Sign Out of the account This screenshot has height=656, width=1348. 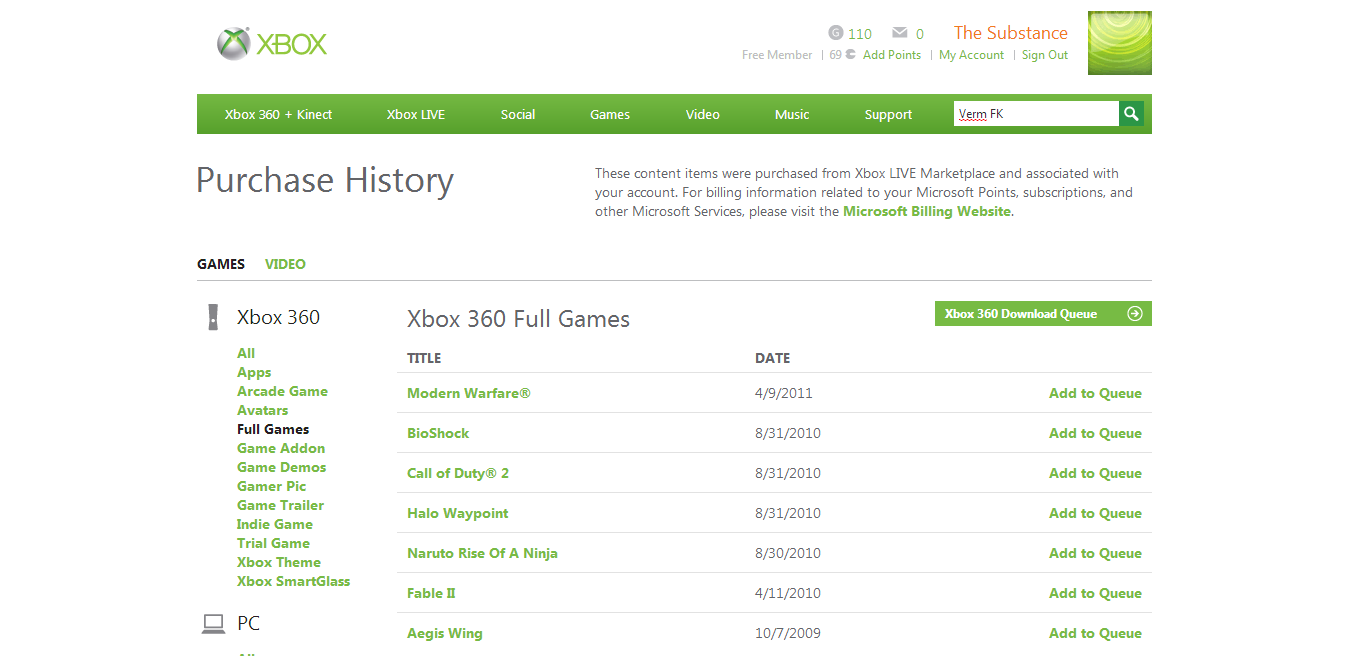point(1044,55)
